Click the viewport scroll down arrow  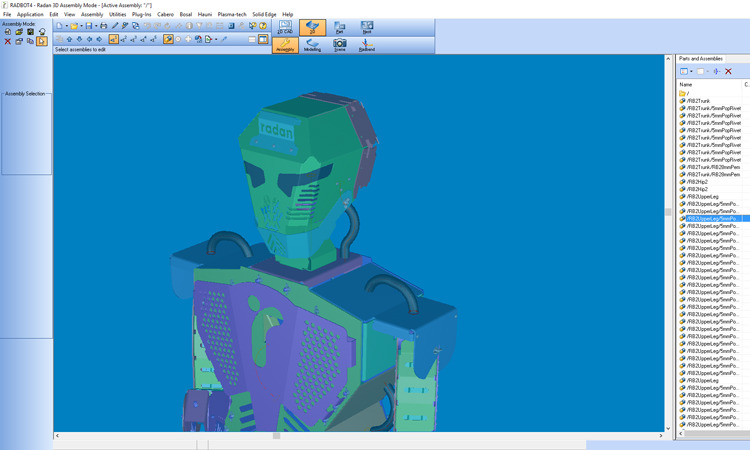coord(668,428)
